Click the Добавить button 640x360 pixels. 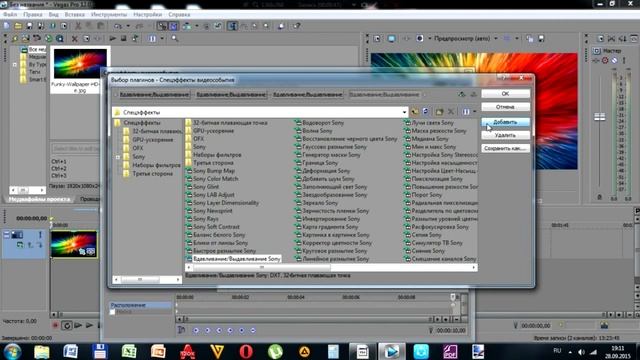click(505, 122)
